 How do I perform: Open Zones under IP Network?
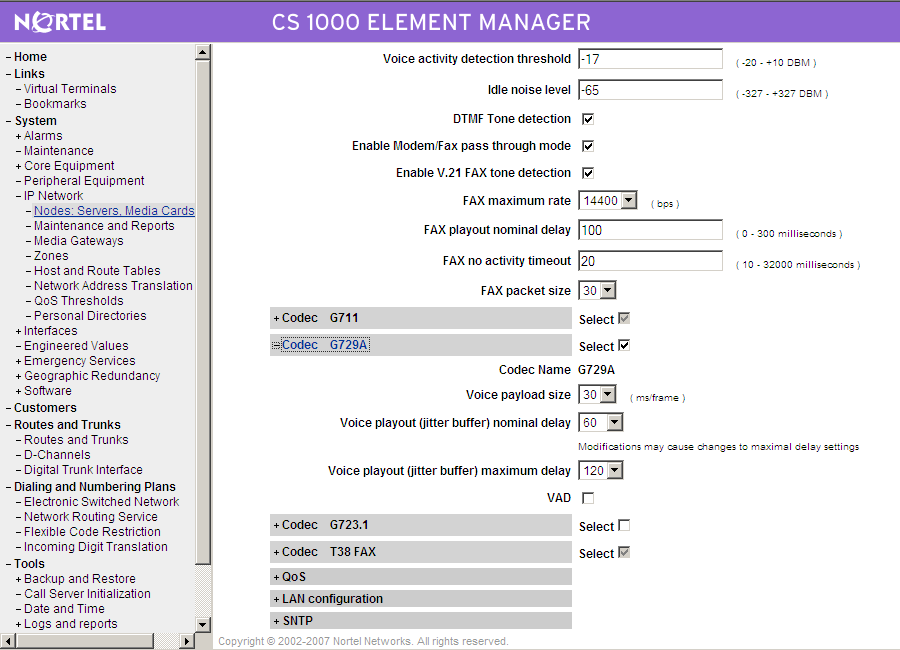pyautogui.click(x=51, y=256)
